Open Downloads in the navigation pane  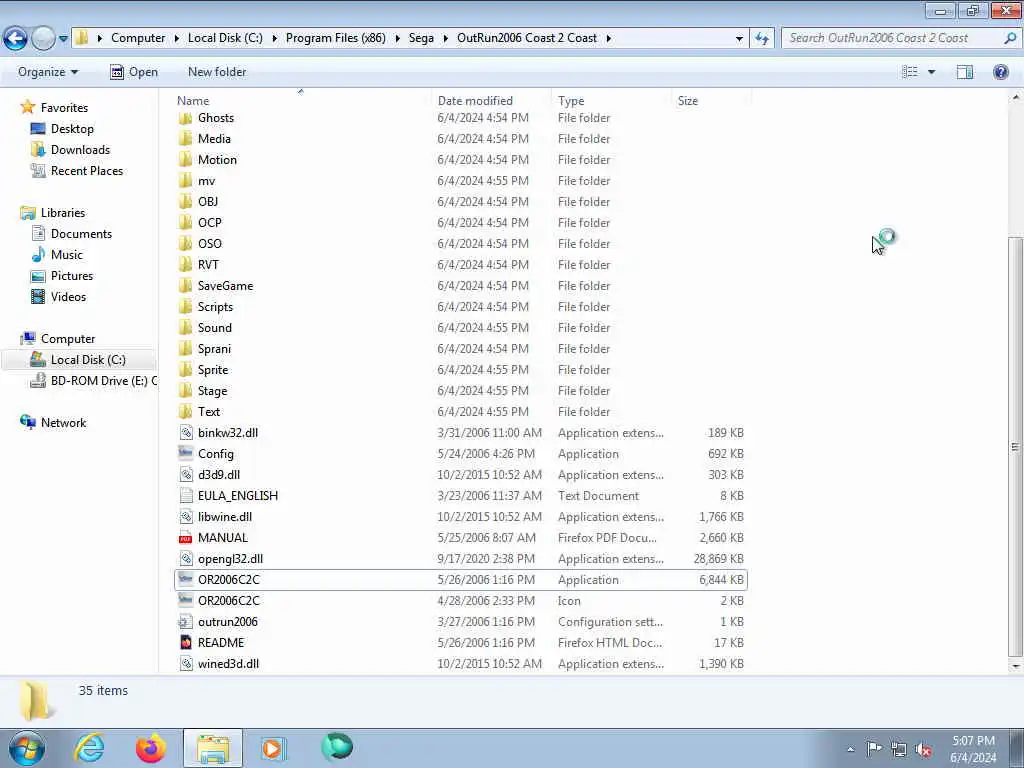click(80, 150)
